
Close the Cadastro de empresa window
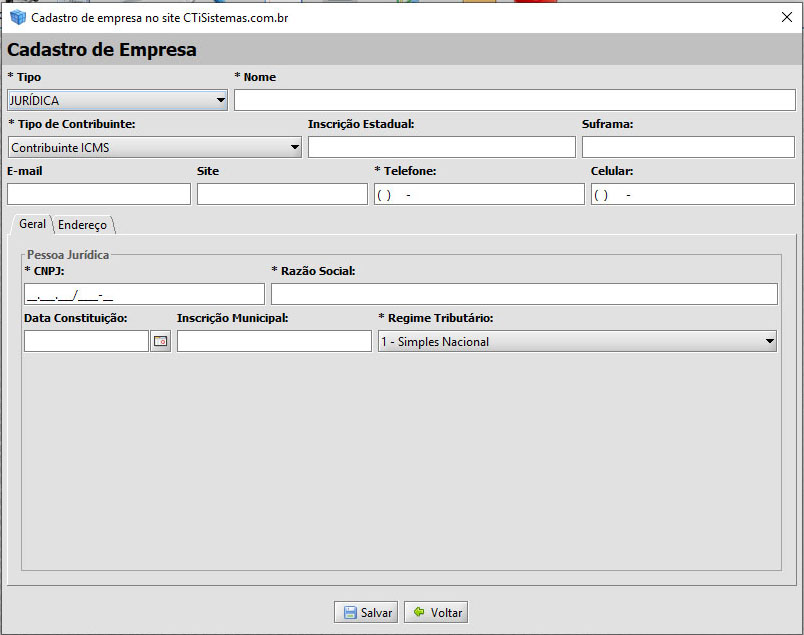click(x=786, y=17)
